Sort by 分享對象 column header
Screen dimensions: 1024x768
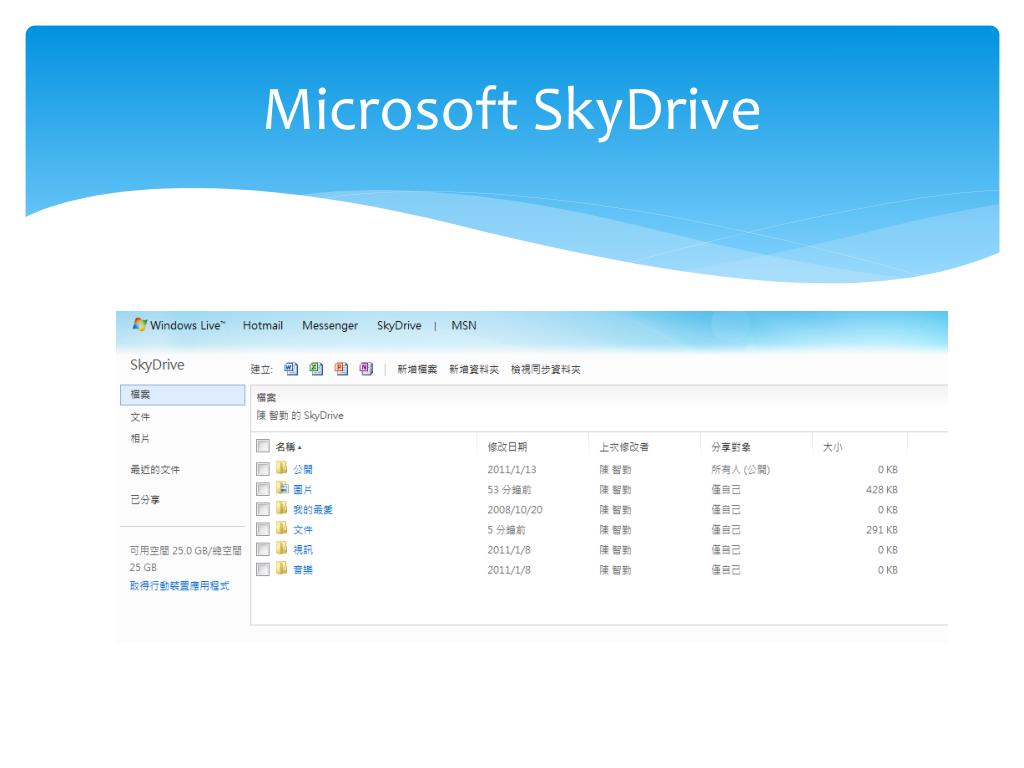point(731,447)
